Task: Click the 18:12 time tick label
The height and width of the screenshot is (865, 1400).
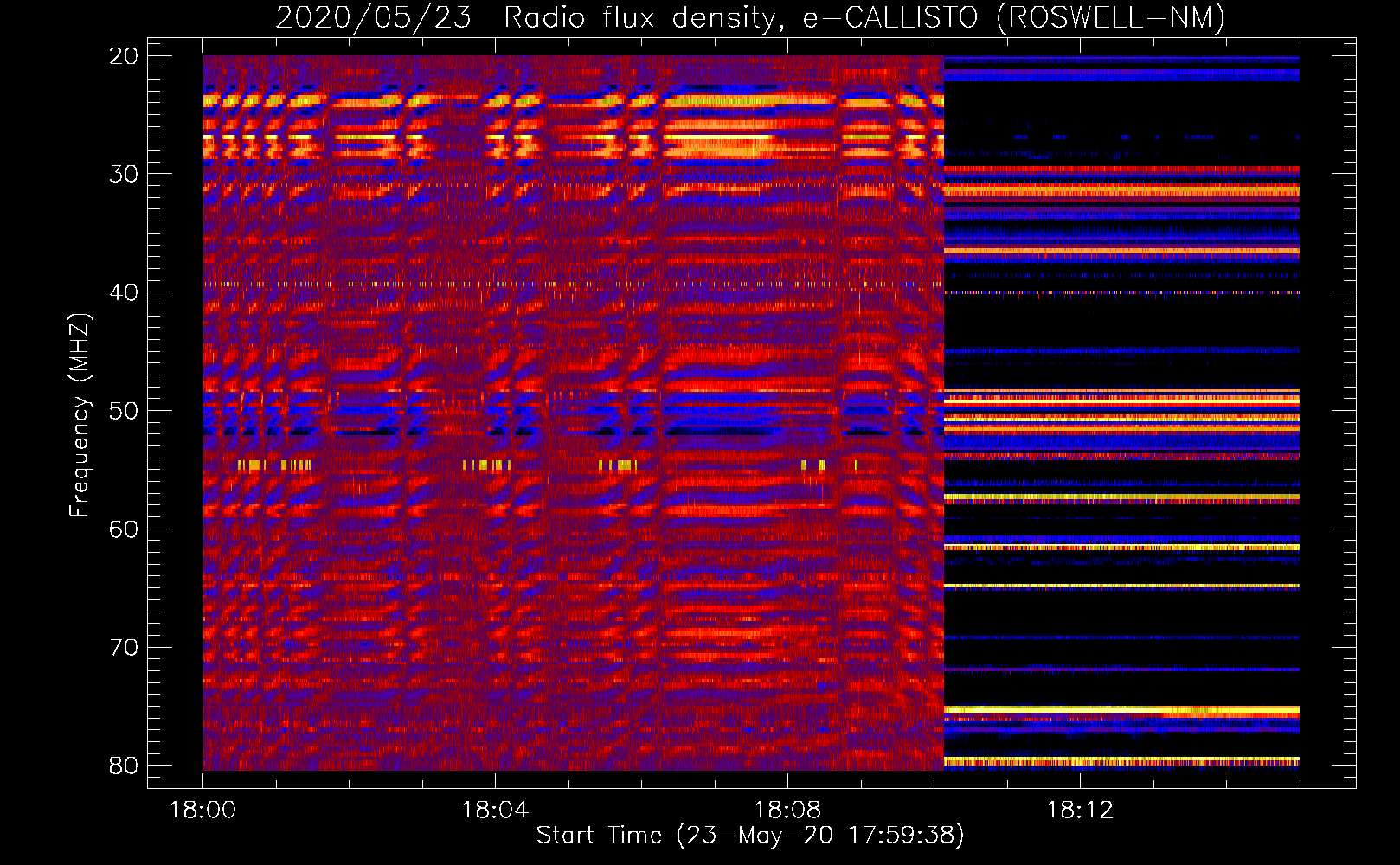Action: pyautogui.click(x=1080, y=811)
